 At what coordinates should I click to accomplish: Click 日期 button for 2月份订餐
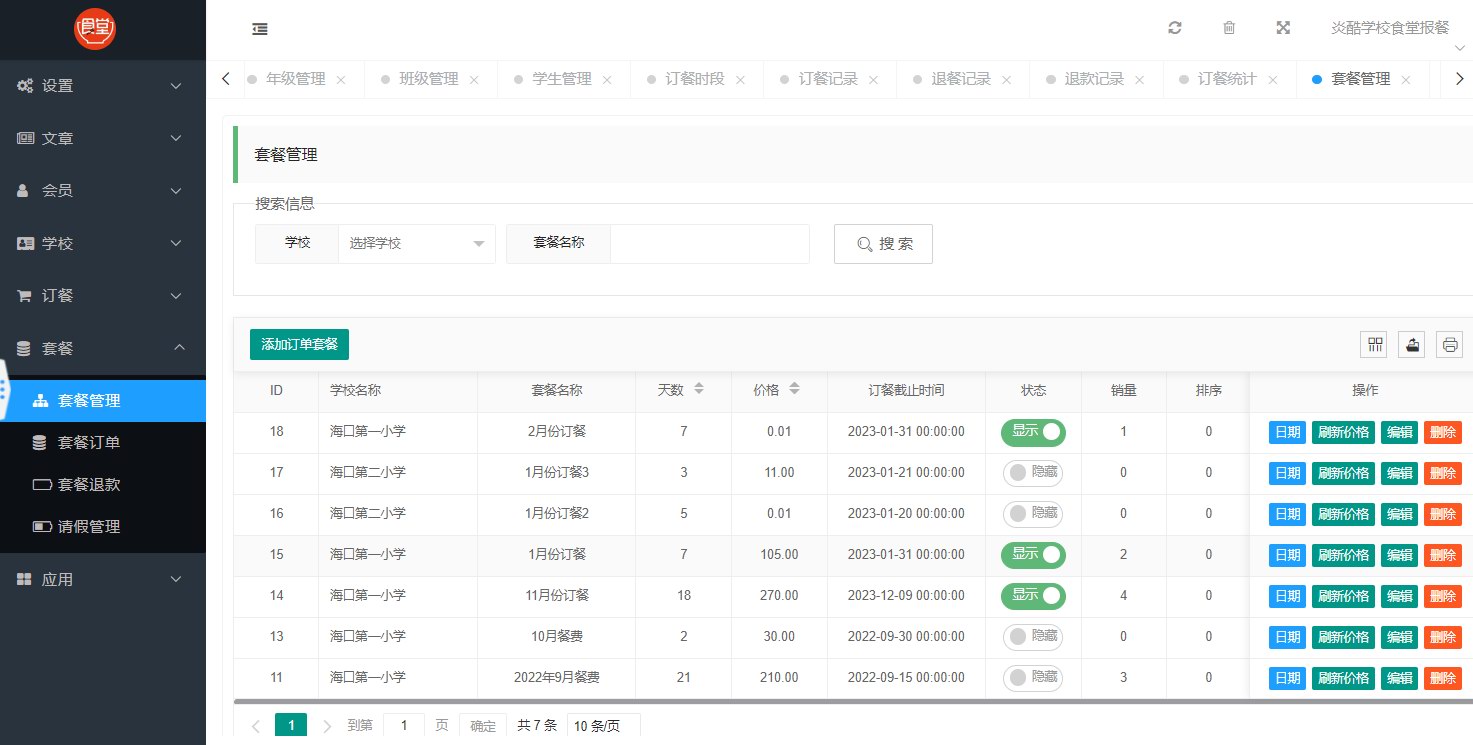click(1287, 432)
